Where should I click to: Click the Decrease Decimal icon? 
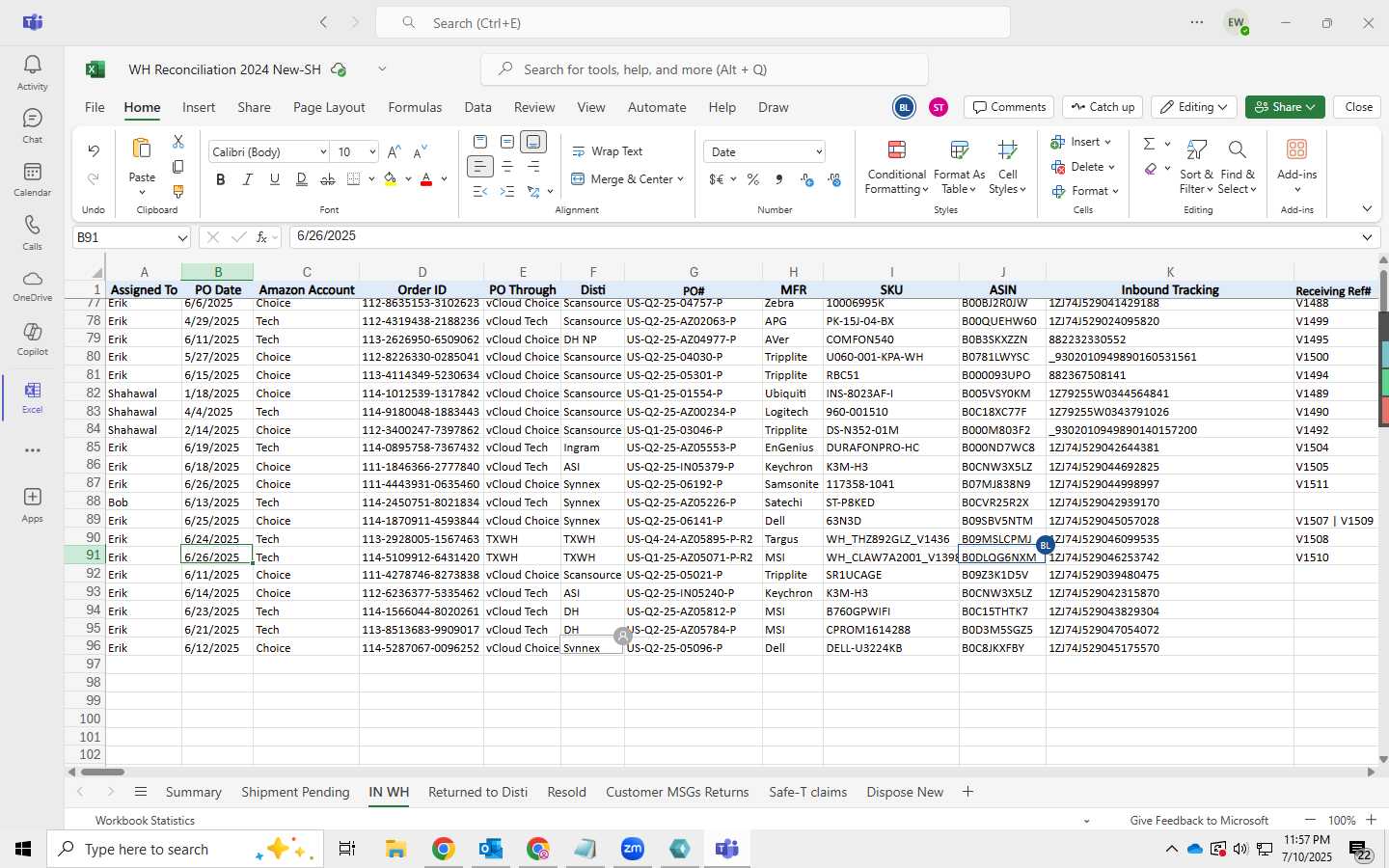click(834, 179)
